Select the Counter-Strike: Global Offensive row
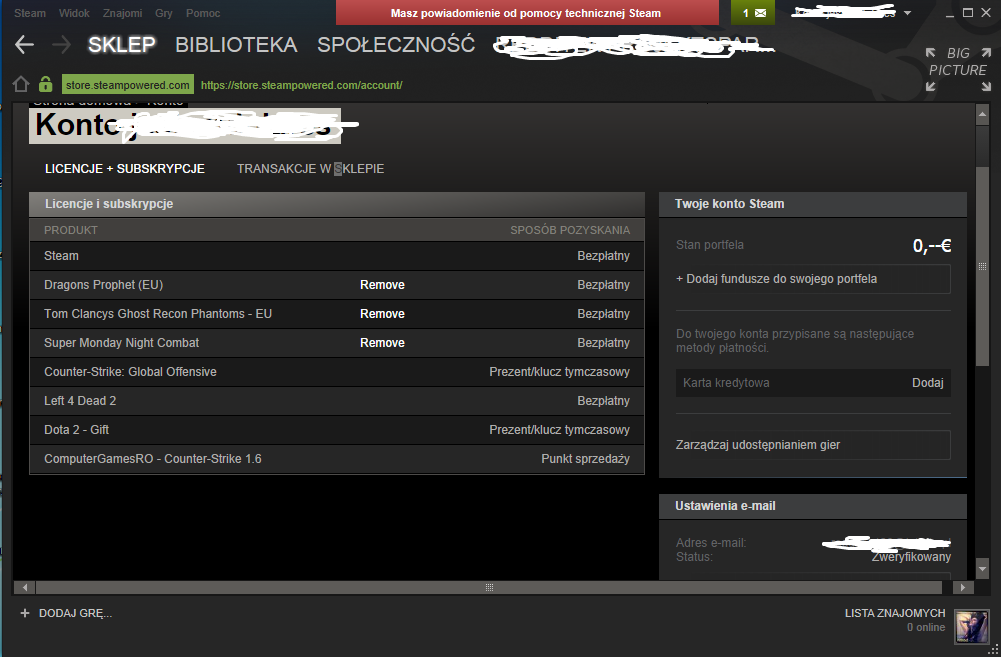 coord(336,372)
